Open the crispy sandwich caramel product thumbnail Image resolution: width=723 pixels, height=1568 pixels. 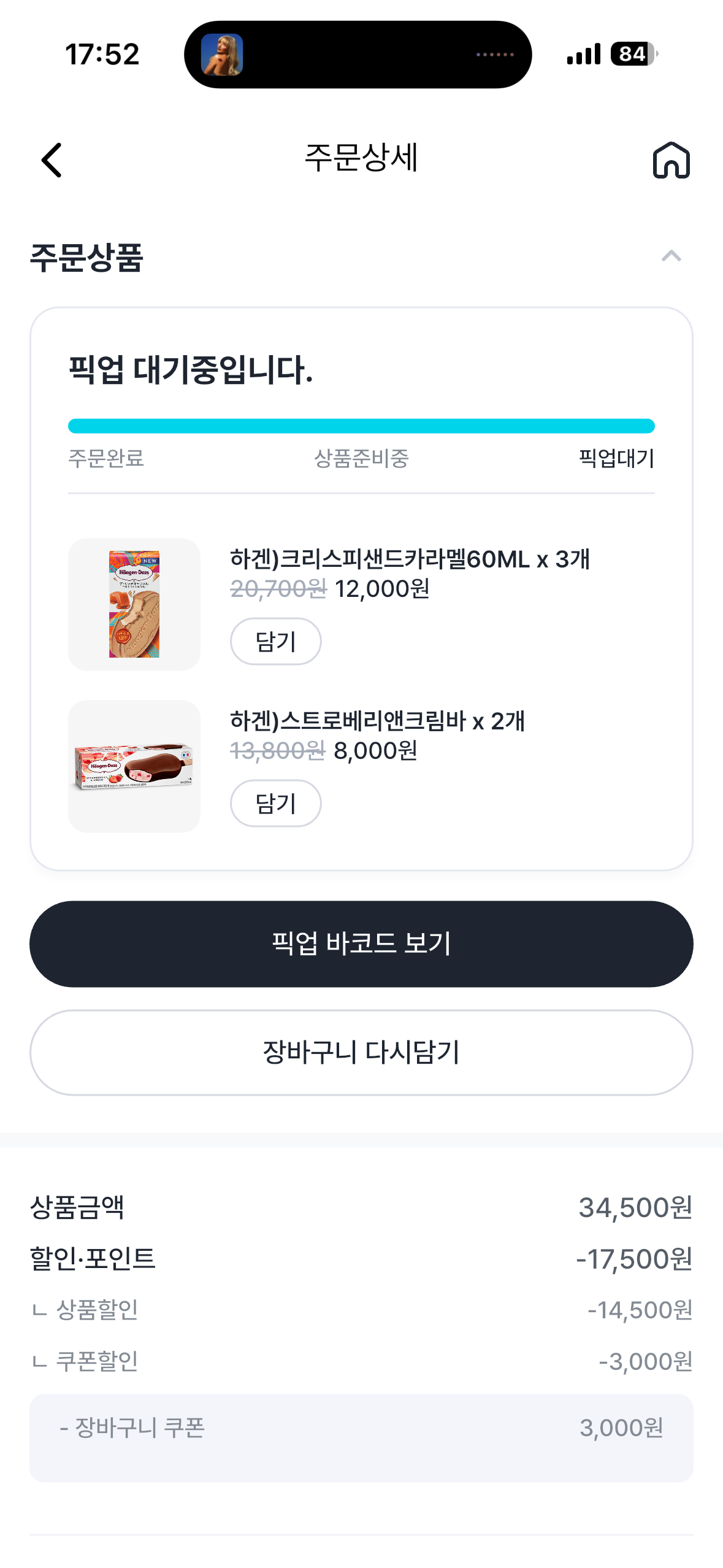[x=134, y=604]
